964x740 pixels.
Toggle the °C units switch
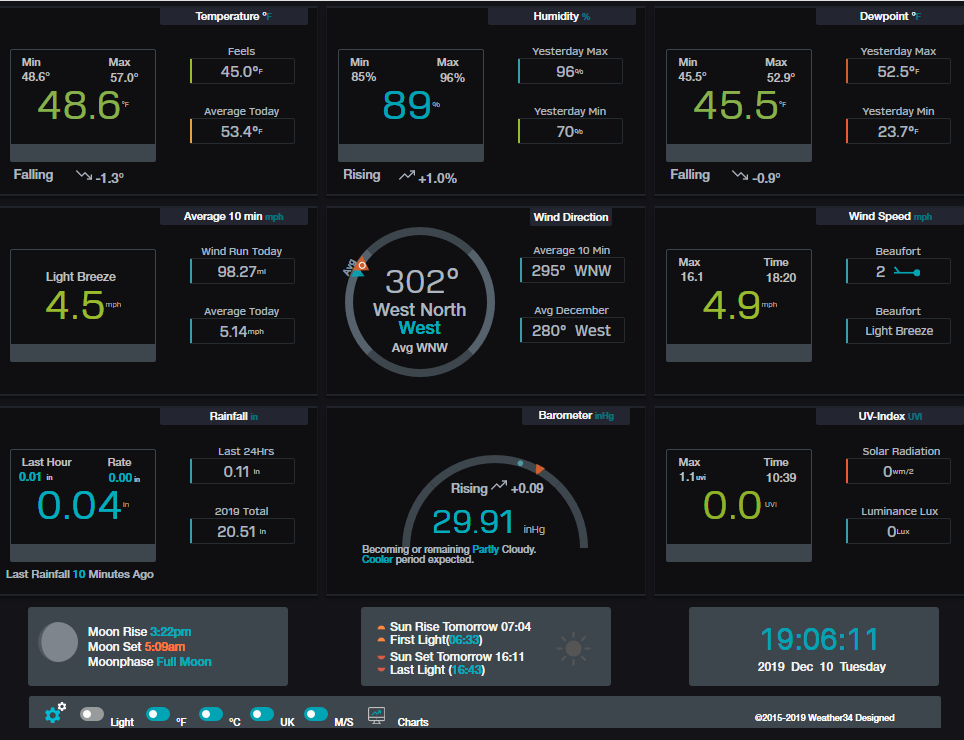click(x=211, y=714)
